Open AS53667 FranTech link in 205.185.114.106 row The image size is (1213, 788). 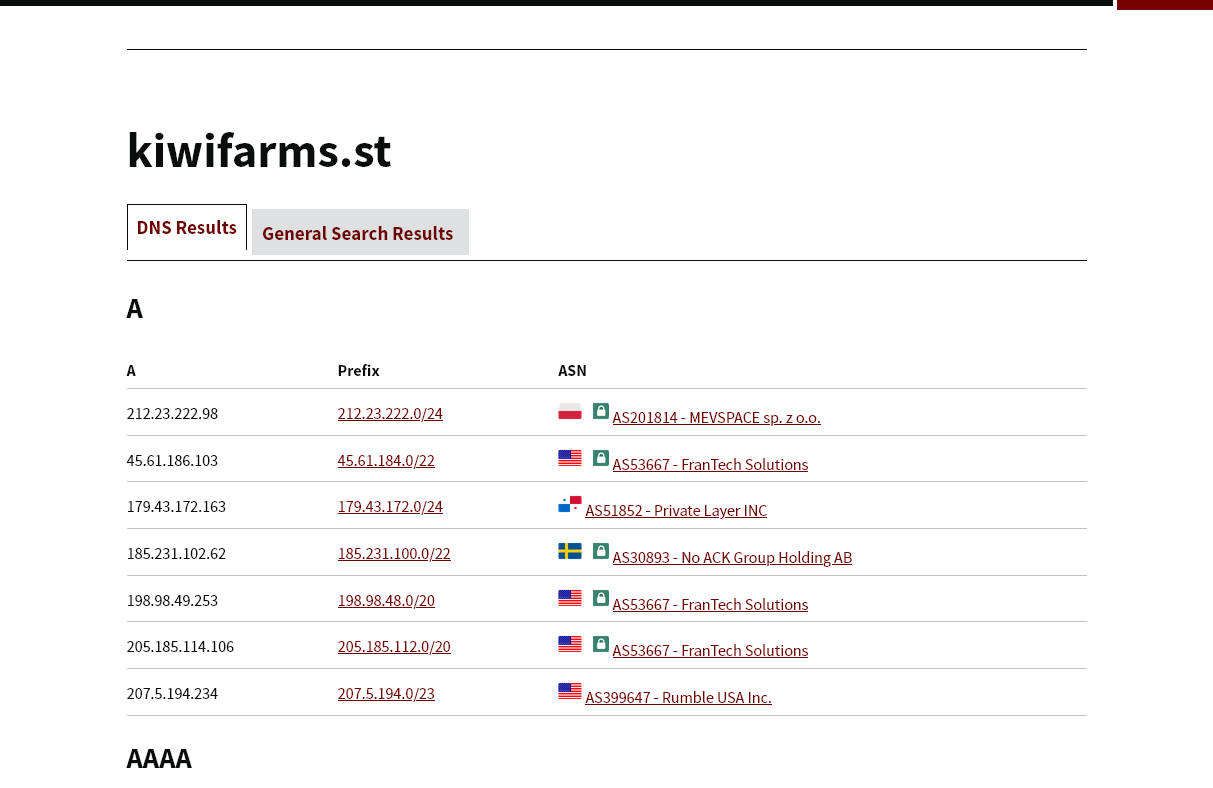pos(710,650)
